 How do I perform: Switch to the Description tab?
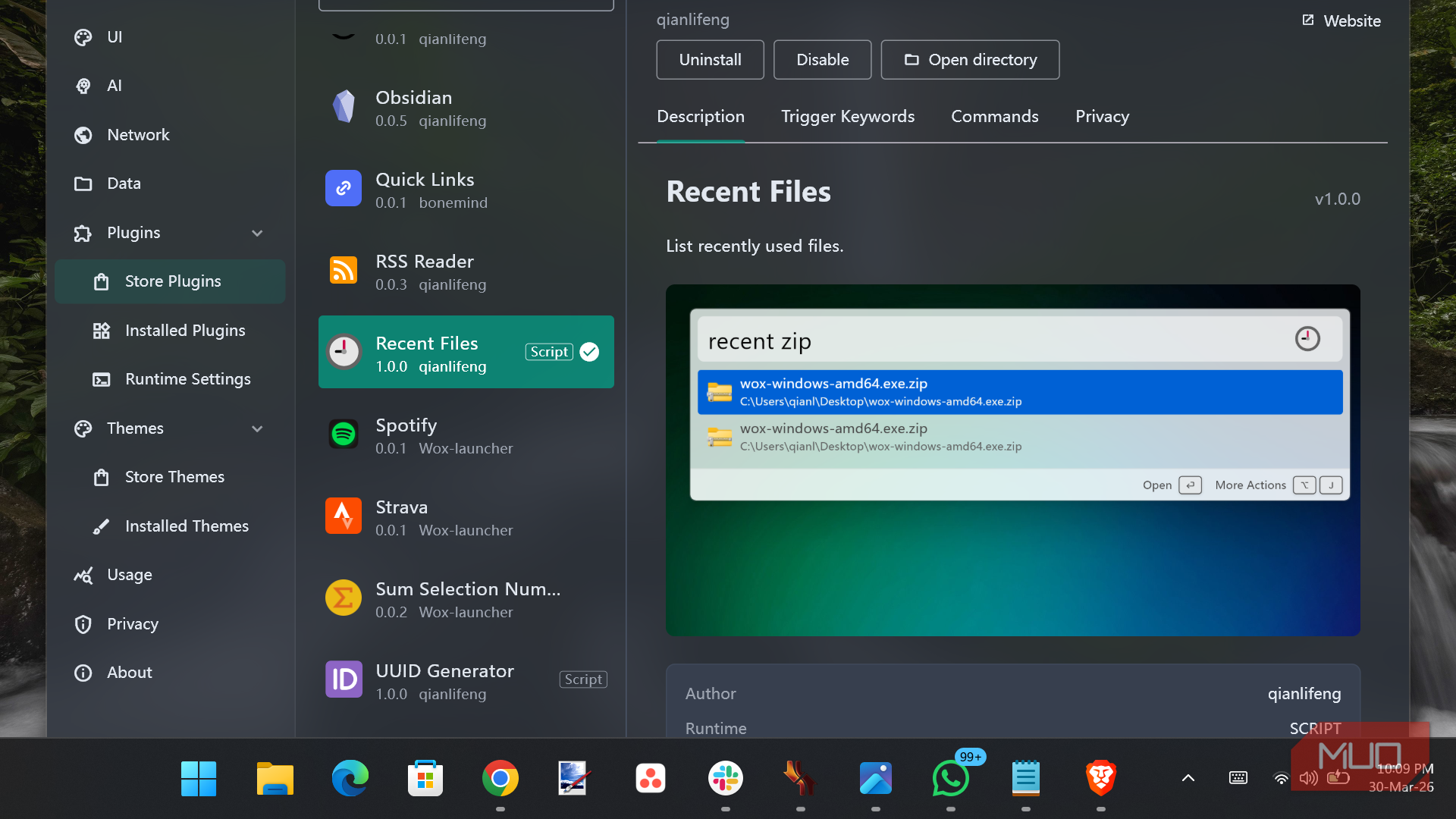coord(701,117)
